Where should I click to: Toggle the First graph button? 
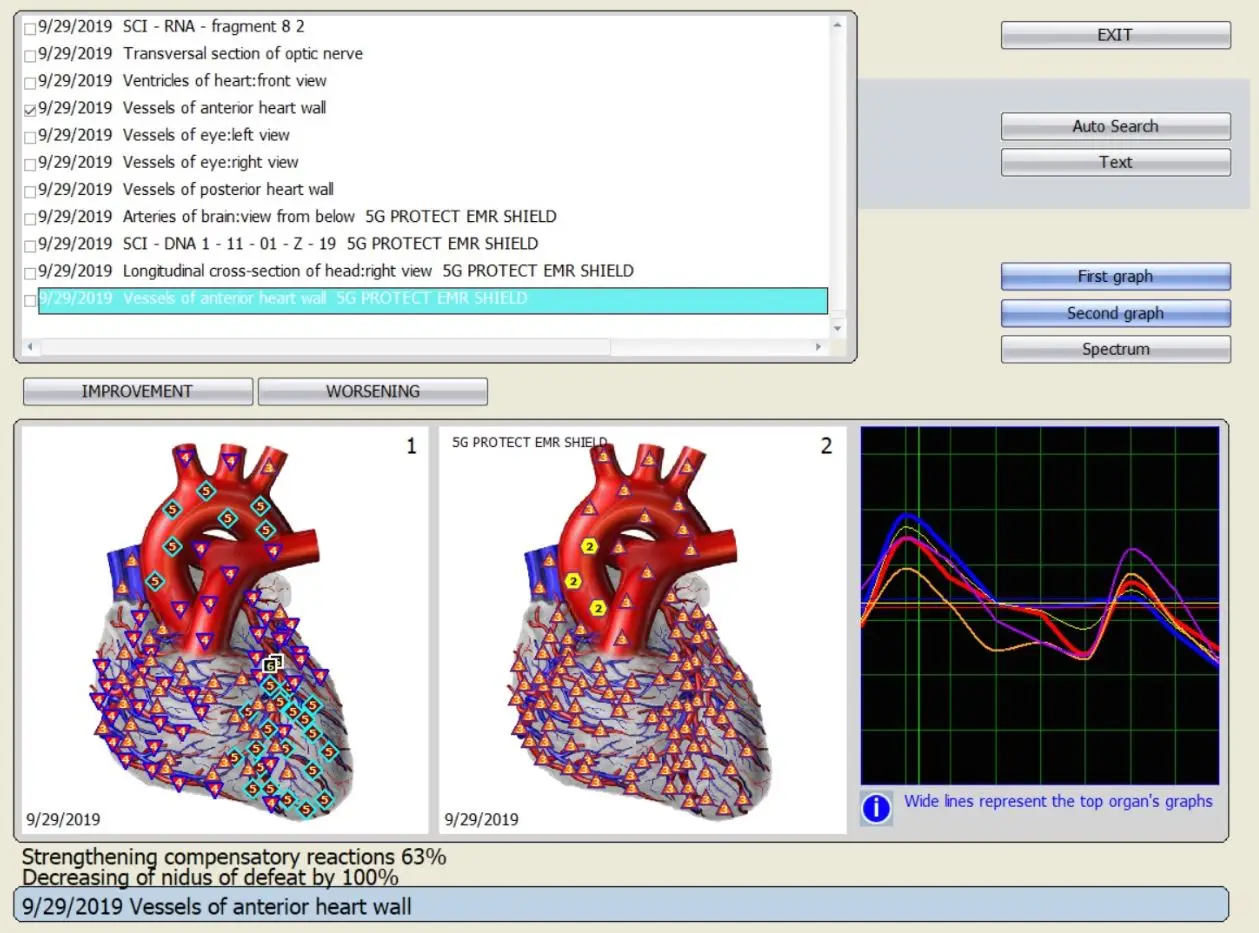[x=1115, y=277]
